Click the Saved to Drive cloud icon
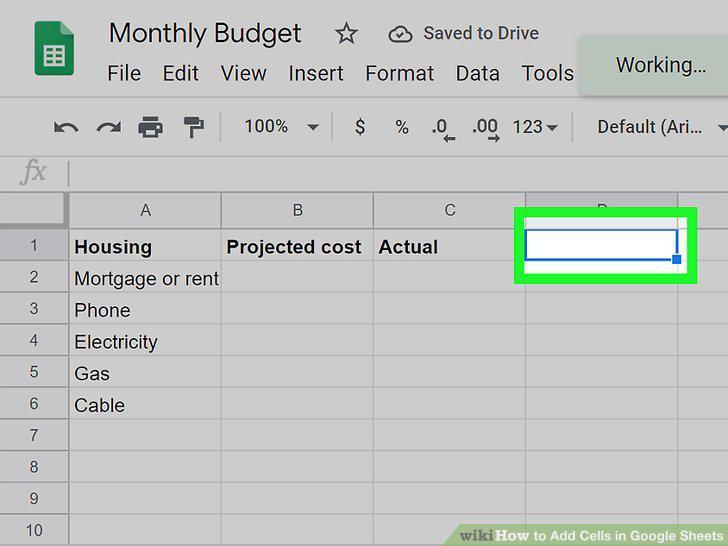 pyautogui.click(x=400, y=34)
